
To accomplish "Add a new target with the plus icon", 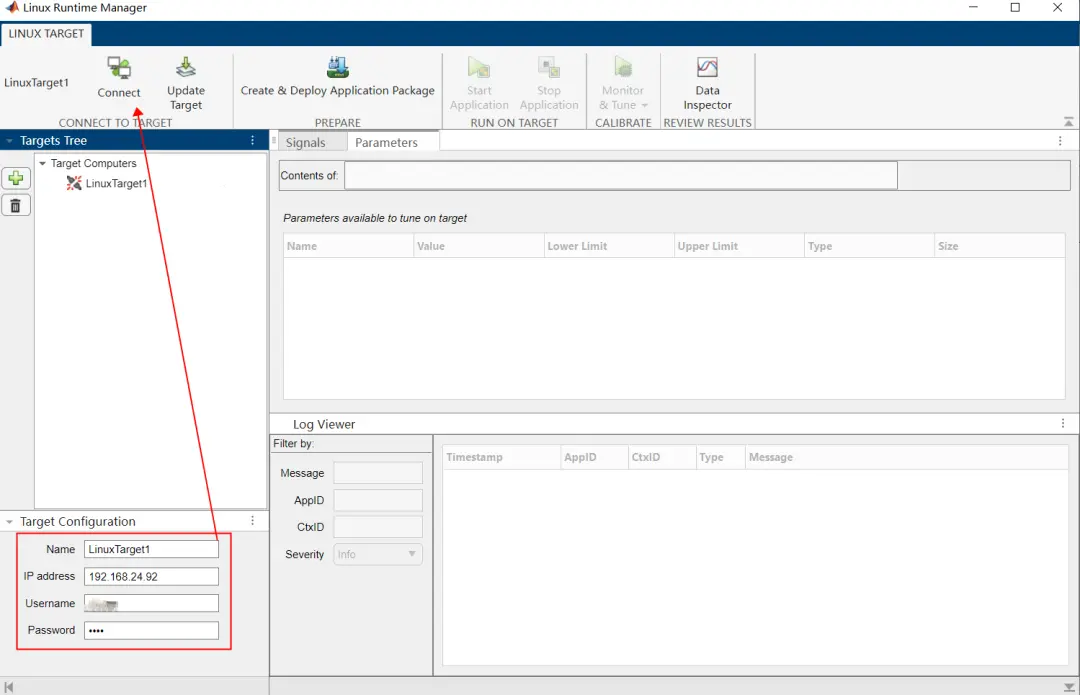I will pos(16,178).
